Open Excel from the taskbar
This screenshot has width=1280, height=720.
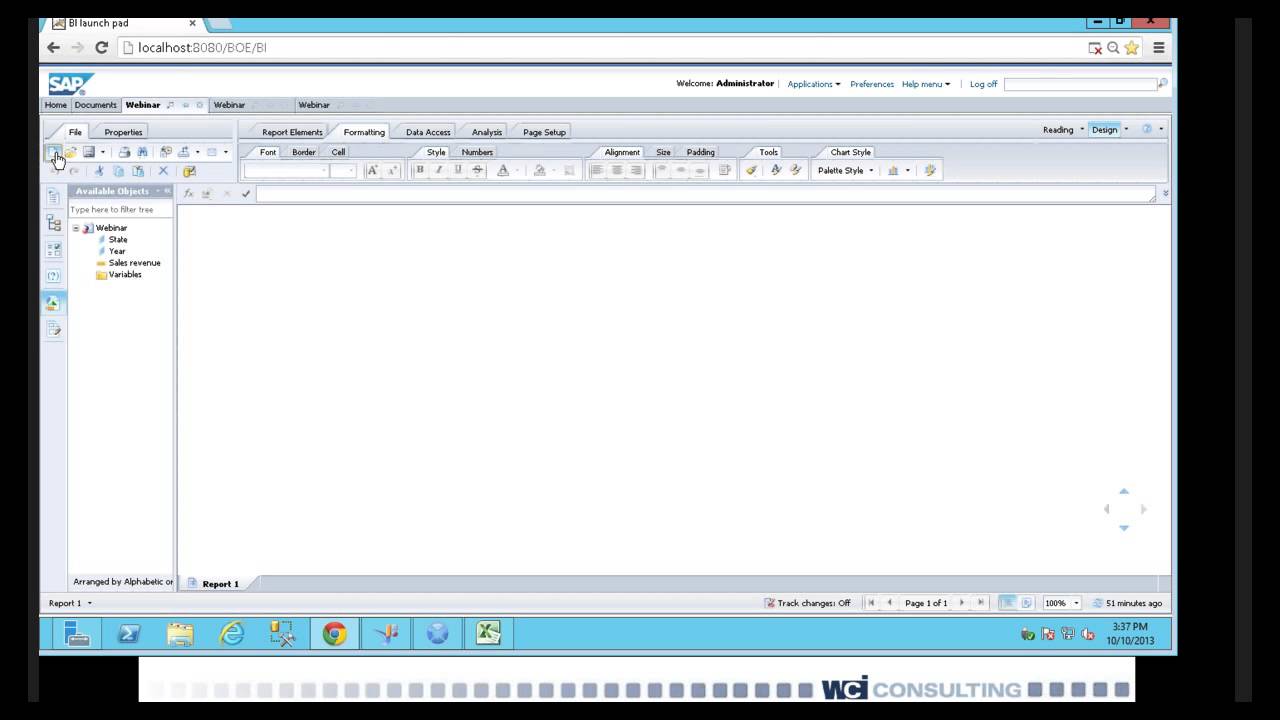[x=488, y=633]
